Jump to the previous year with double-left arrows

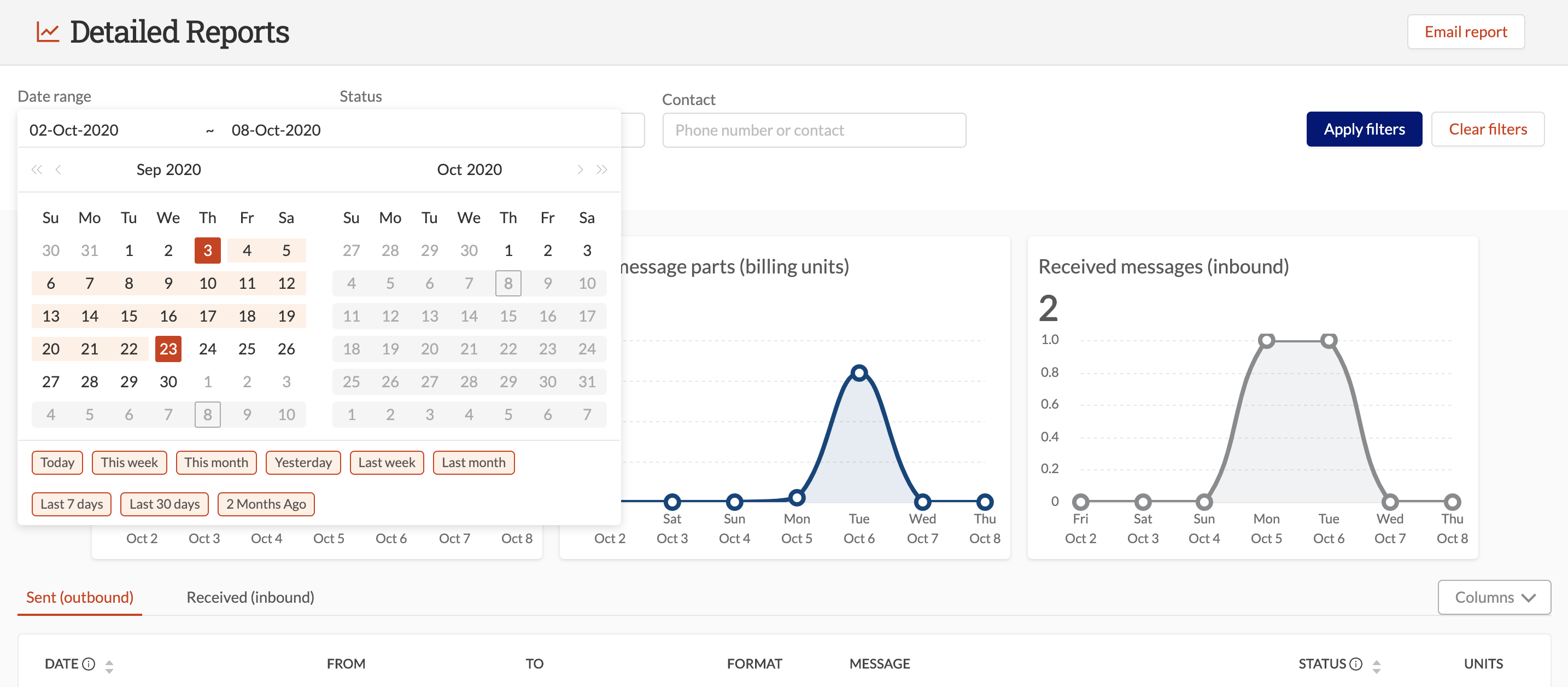pyautogui.click(x=37, y=170)
